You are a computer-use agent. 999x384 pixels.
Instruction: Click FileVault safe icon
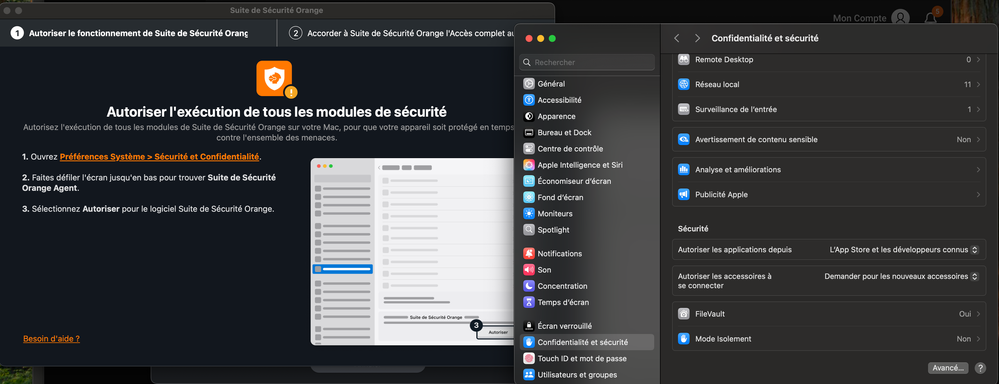(x=684, y=314)
